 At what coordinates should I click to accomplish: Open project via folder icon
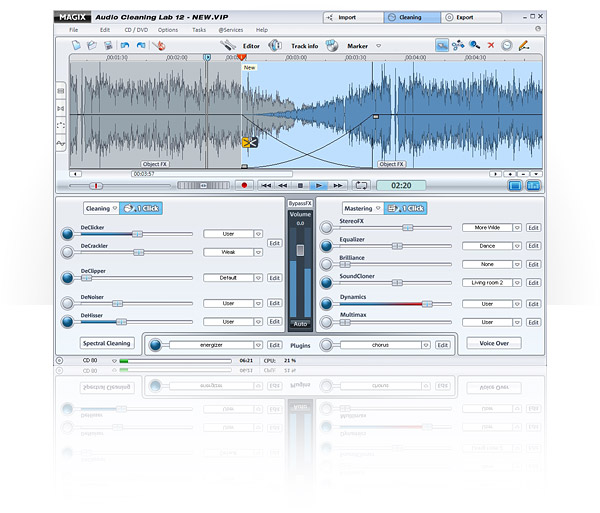point(92,46)
